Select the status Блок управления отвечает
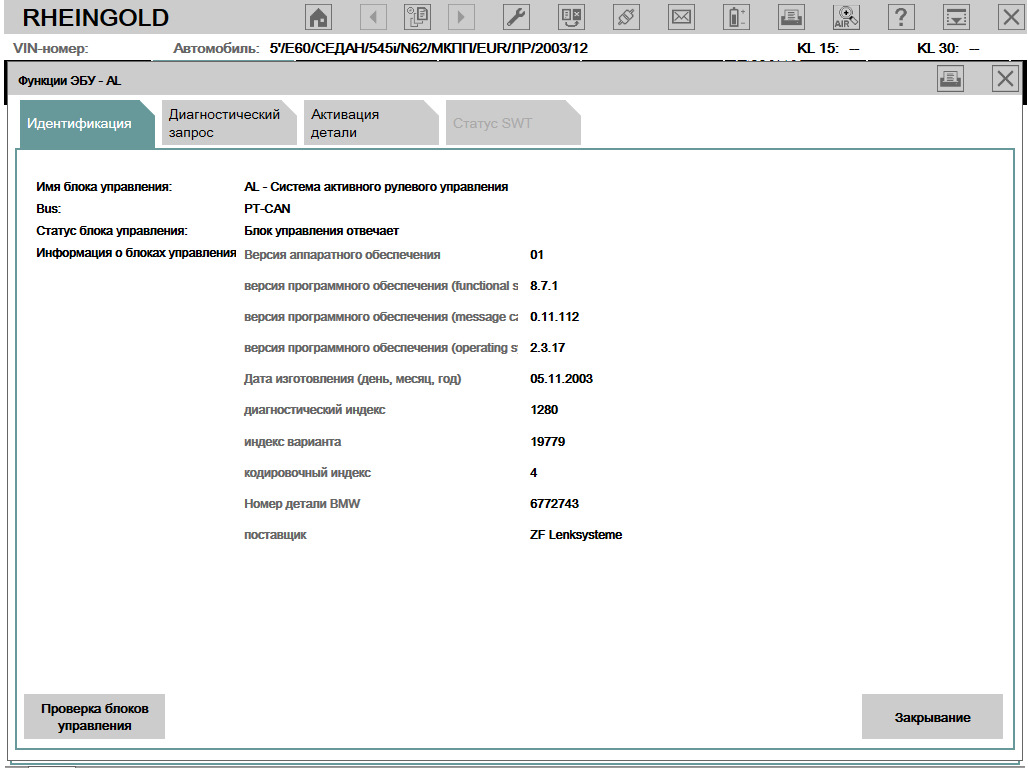Image resolution: width=1028 pixels, height=768 pixels. pyautogui.click(x=321, y=231)
